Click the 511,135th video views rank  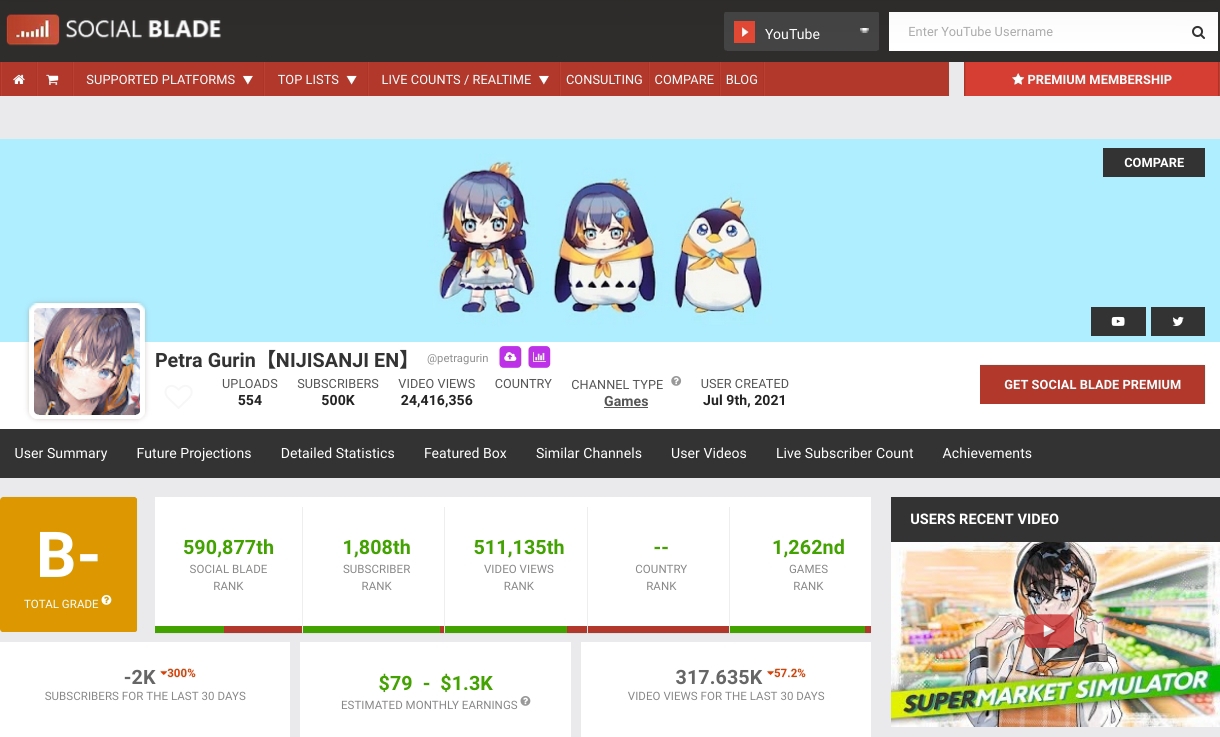[519, 547]
